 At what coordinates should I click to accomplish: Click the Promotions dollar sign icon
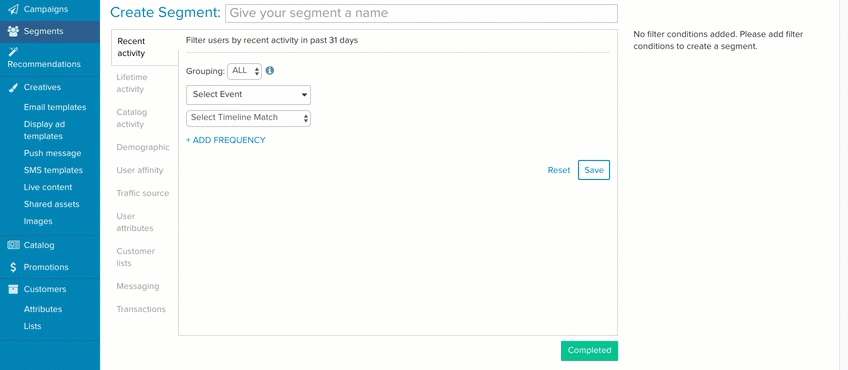13,267
